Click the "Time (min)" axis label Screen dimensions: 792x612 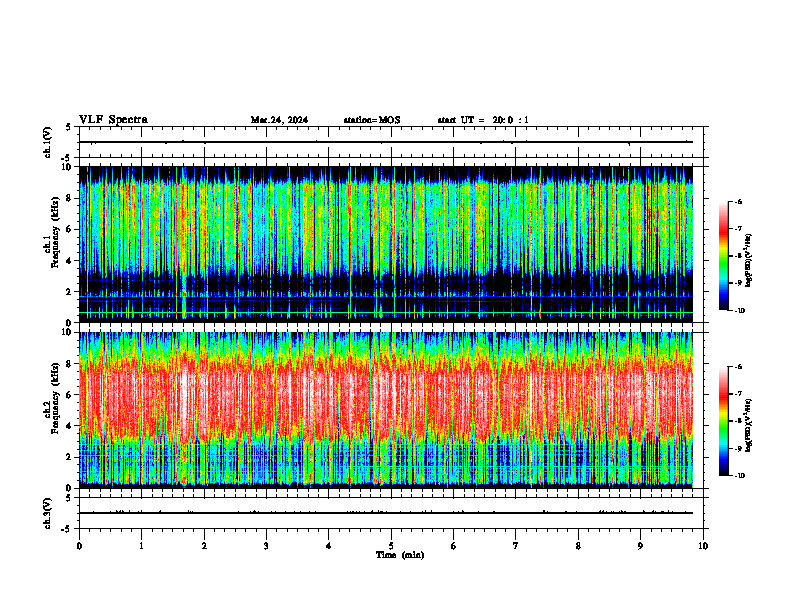pyautogui.click(x=400, y=555)
